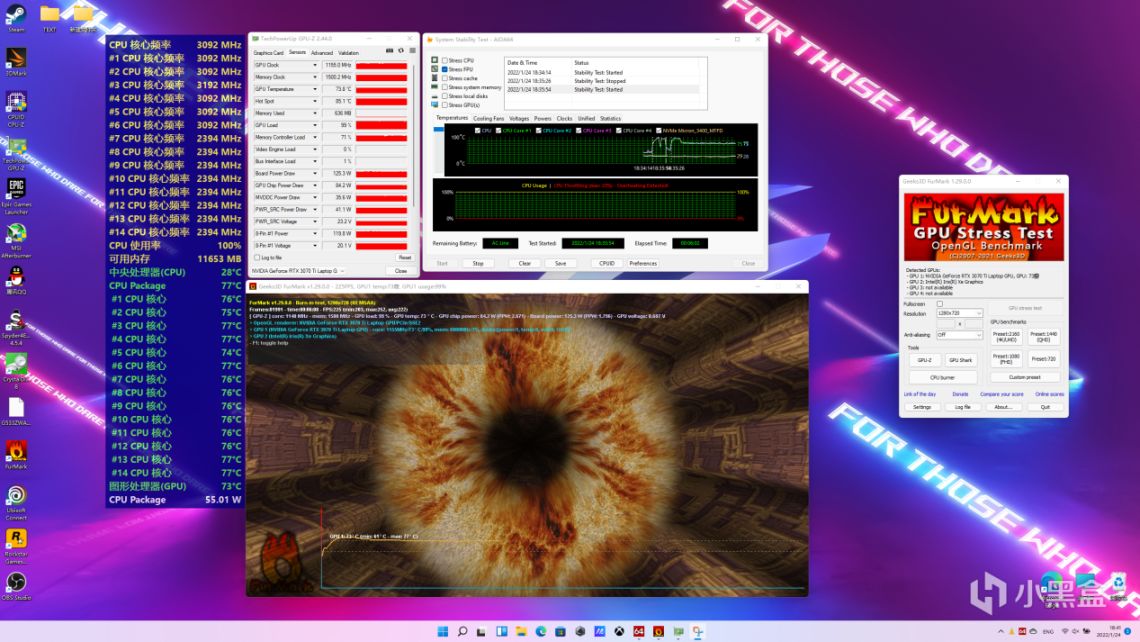1140x642 pixels.
Task: Open Microsoft Store from taskbar
Action: tap(561, 631)
